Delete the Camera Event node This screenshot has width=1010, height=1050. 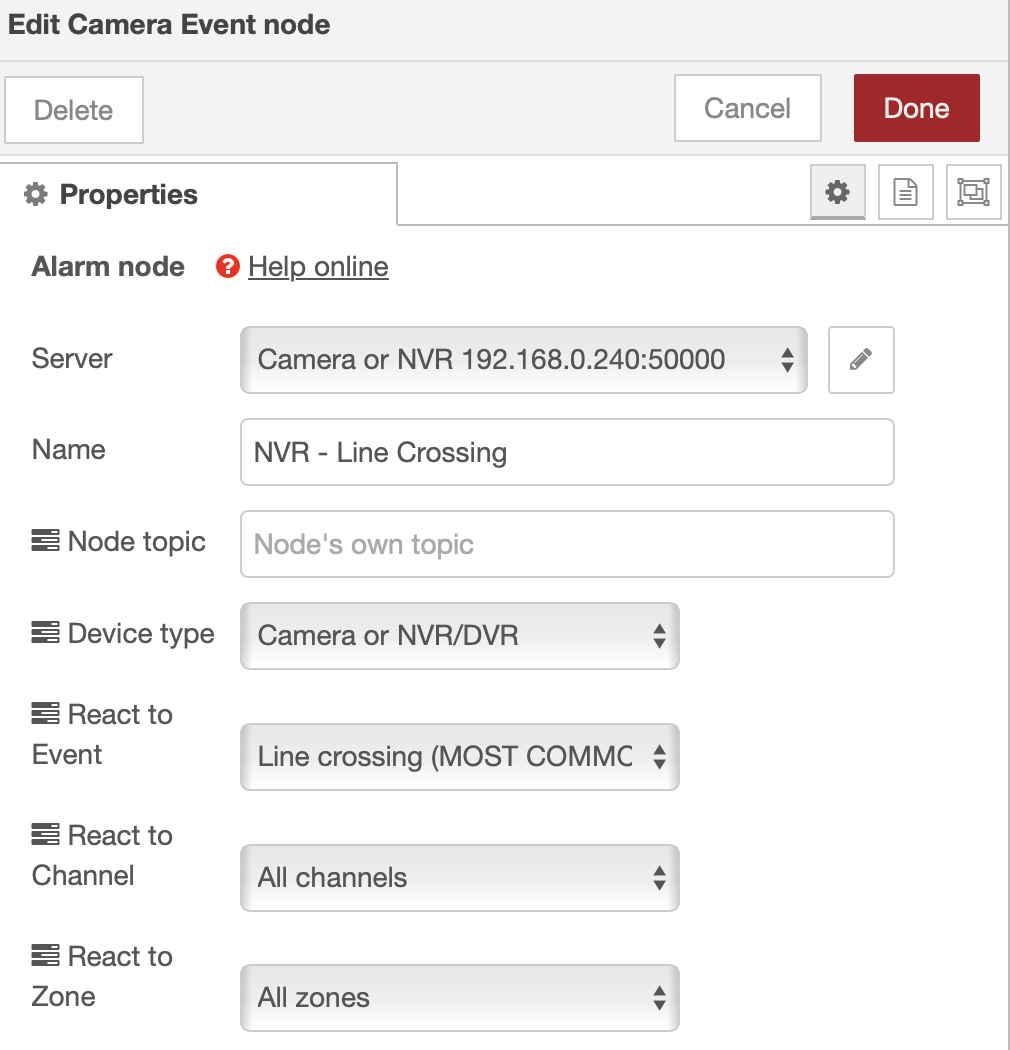click(x=73, y=111)
